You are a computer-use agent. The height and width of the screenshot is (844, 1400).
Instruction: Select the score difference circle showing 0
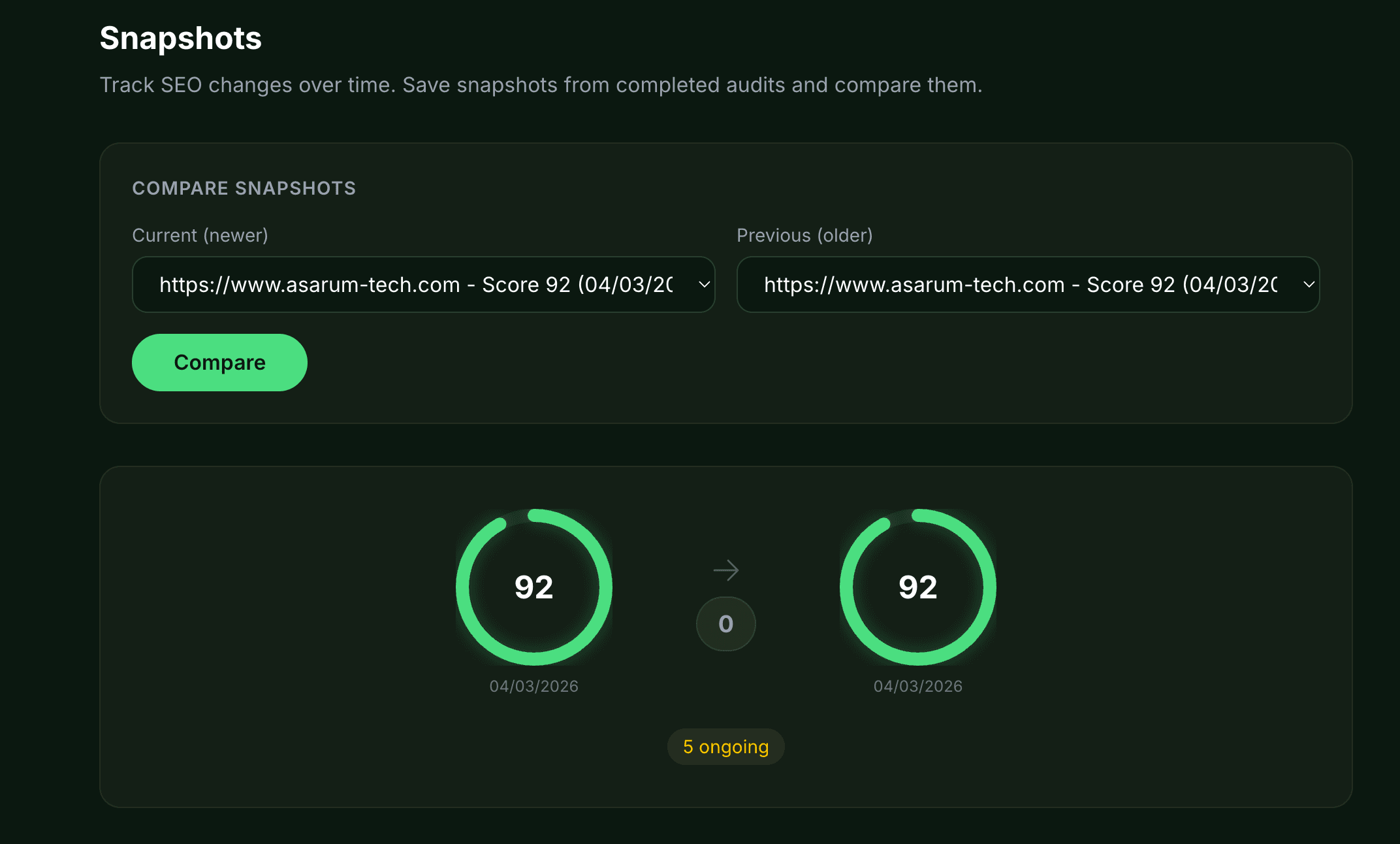(725, 624)
